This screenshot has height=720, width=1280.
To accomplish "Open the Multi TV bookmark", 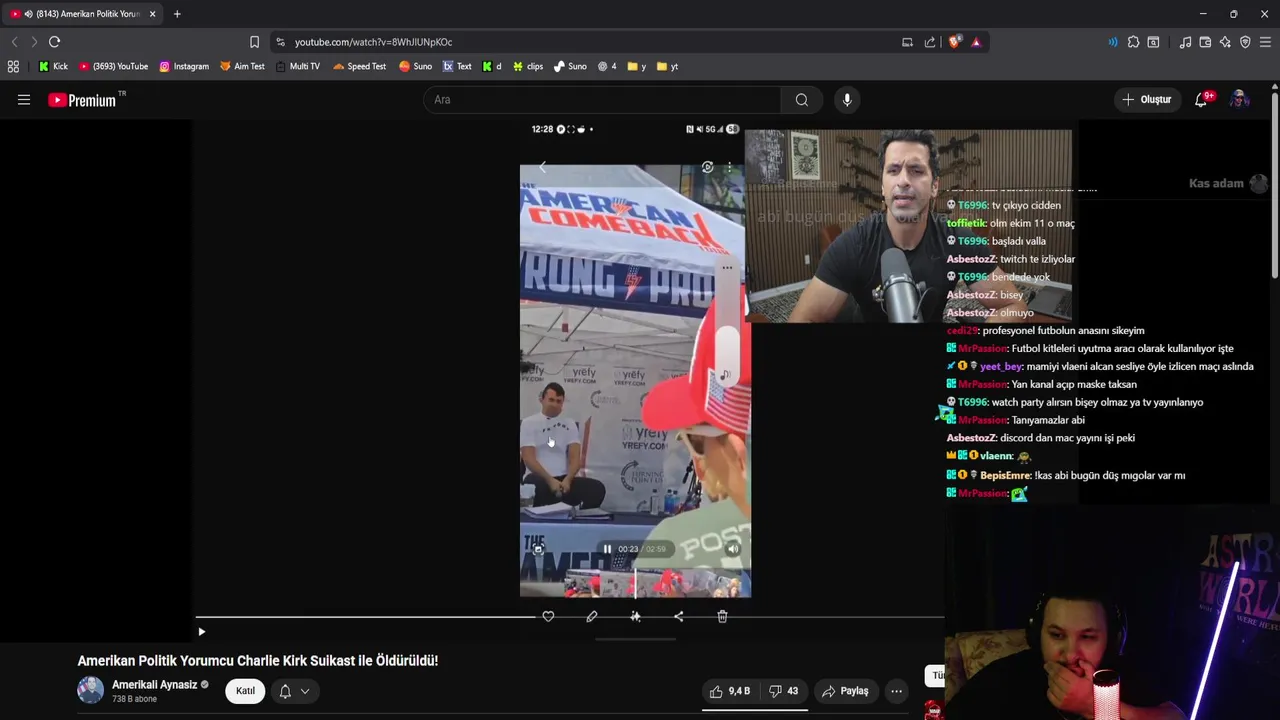I will click(297, 66).
